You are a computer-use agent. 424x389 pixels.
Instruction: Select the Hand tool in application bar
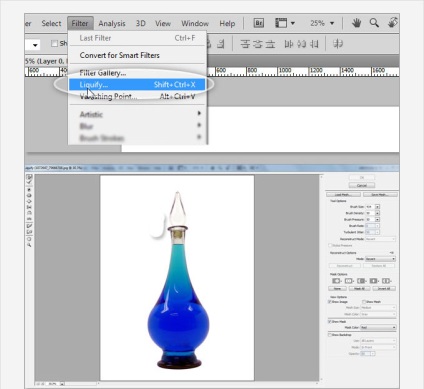(x=357, y=23)
